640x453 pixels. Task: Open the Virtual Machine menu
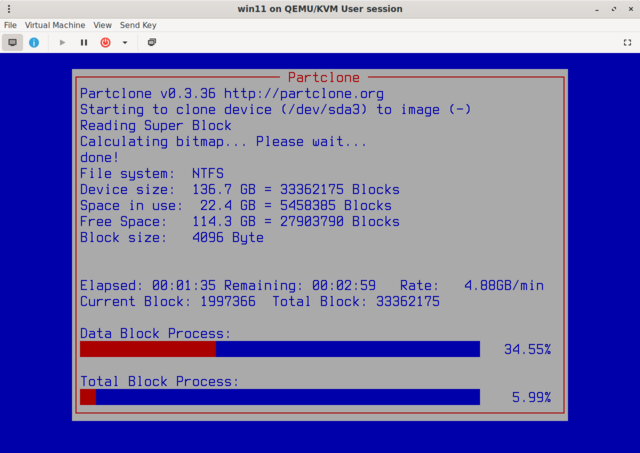pos(55,24)
